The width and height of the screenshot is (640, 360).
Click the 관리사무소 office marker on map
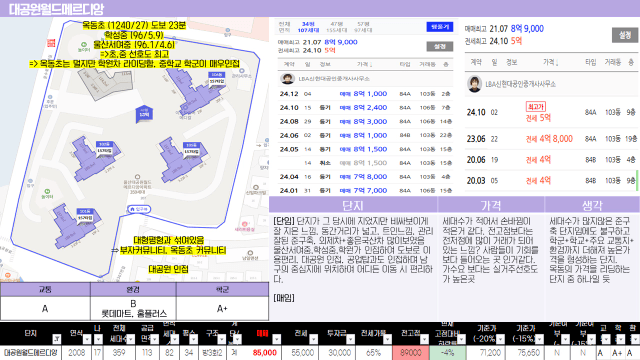coord(242,71)
